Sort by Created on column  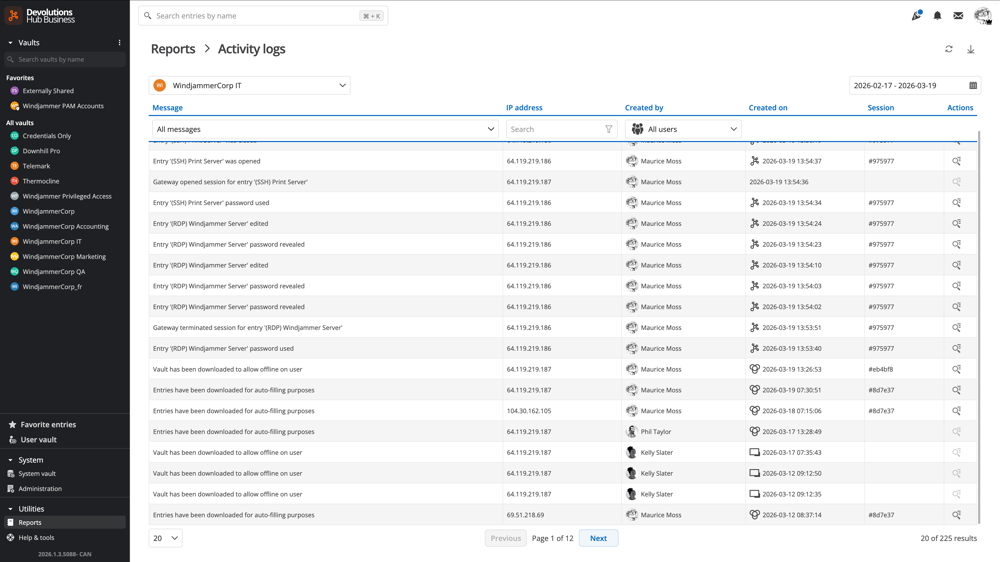click(x=768, y=108)
